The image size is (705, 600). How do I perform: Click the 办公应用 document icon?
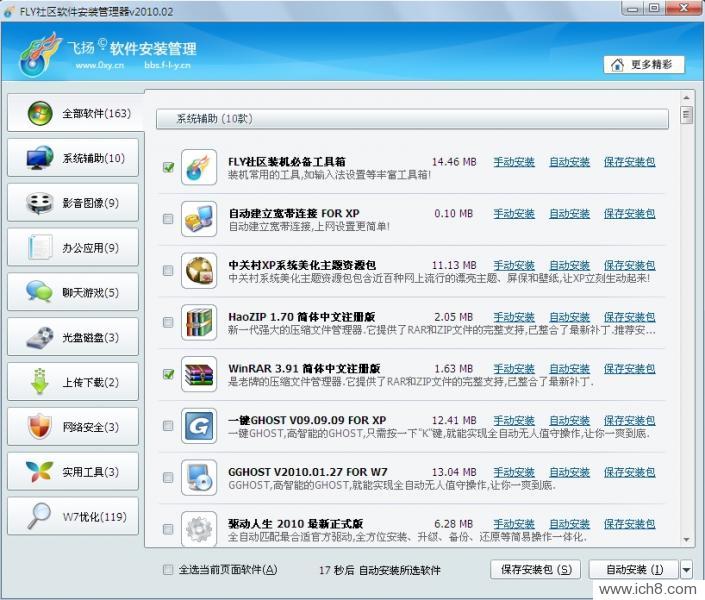[40, 247]
